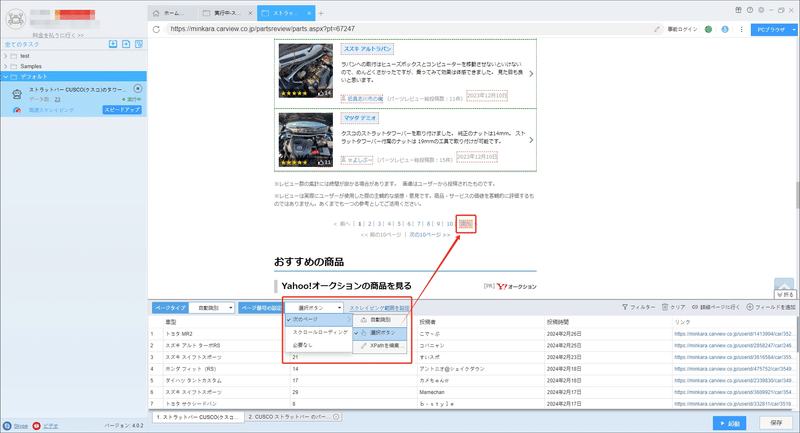
Task: Click 詳細ページに行く link icon
Action: [x=695, y=307]
